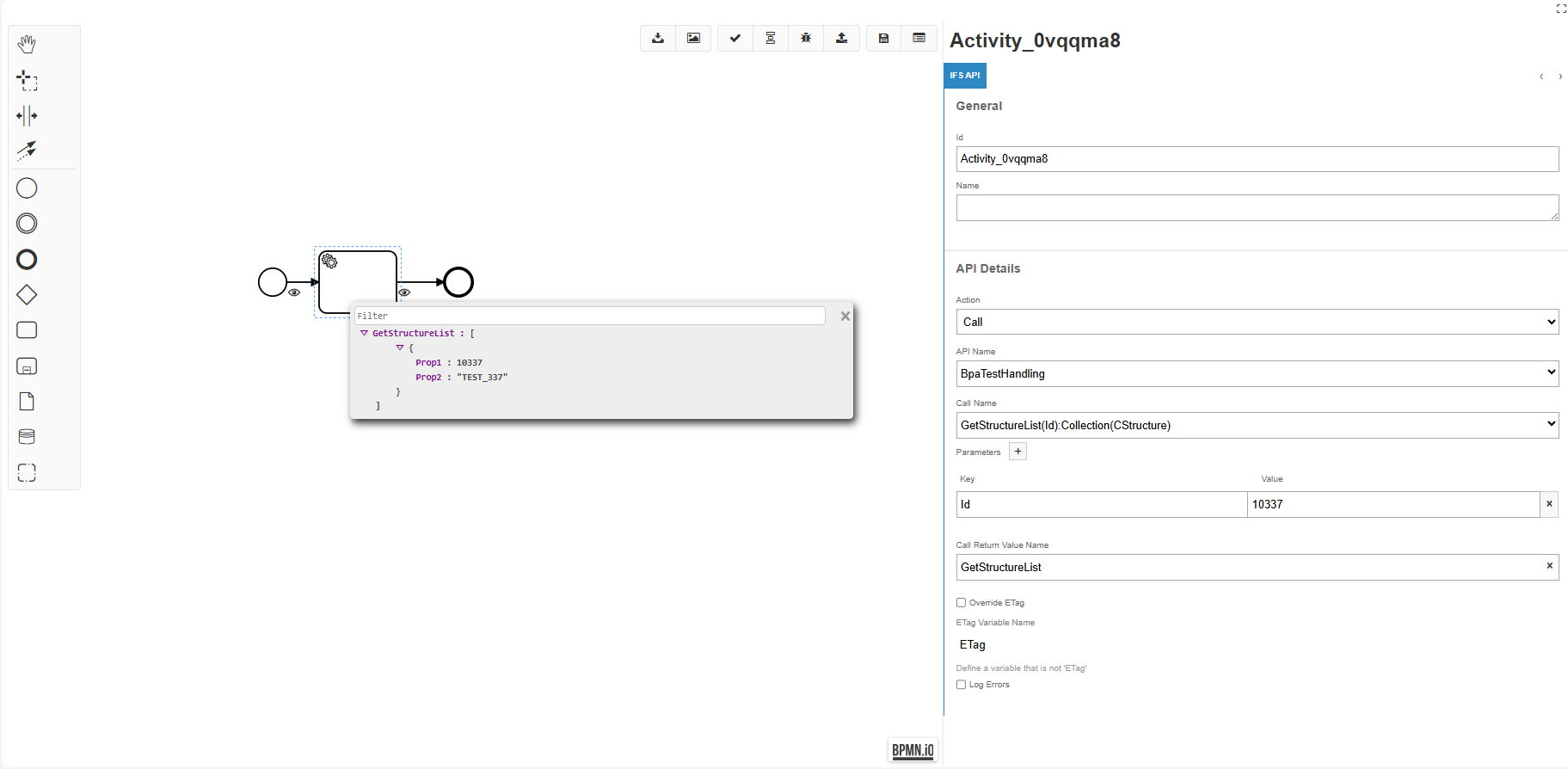Viewport: 1568px width, 769px height.
Task: Create a data store reference
Action: (x=27, y=437)
